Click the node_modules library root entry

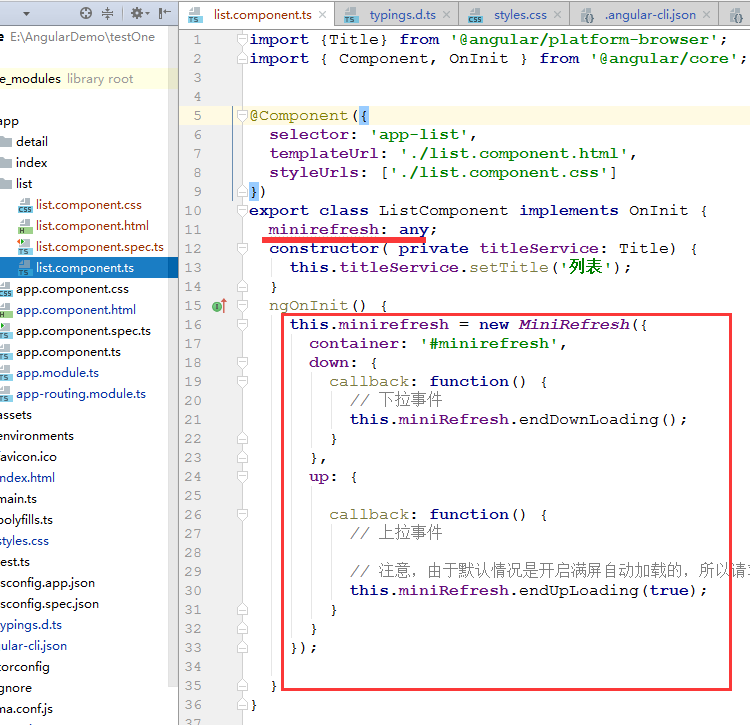[x=66, y=78]
